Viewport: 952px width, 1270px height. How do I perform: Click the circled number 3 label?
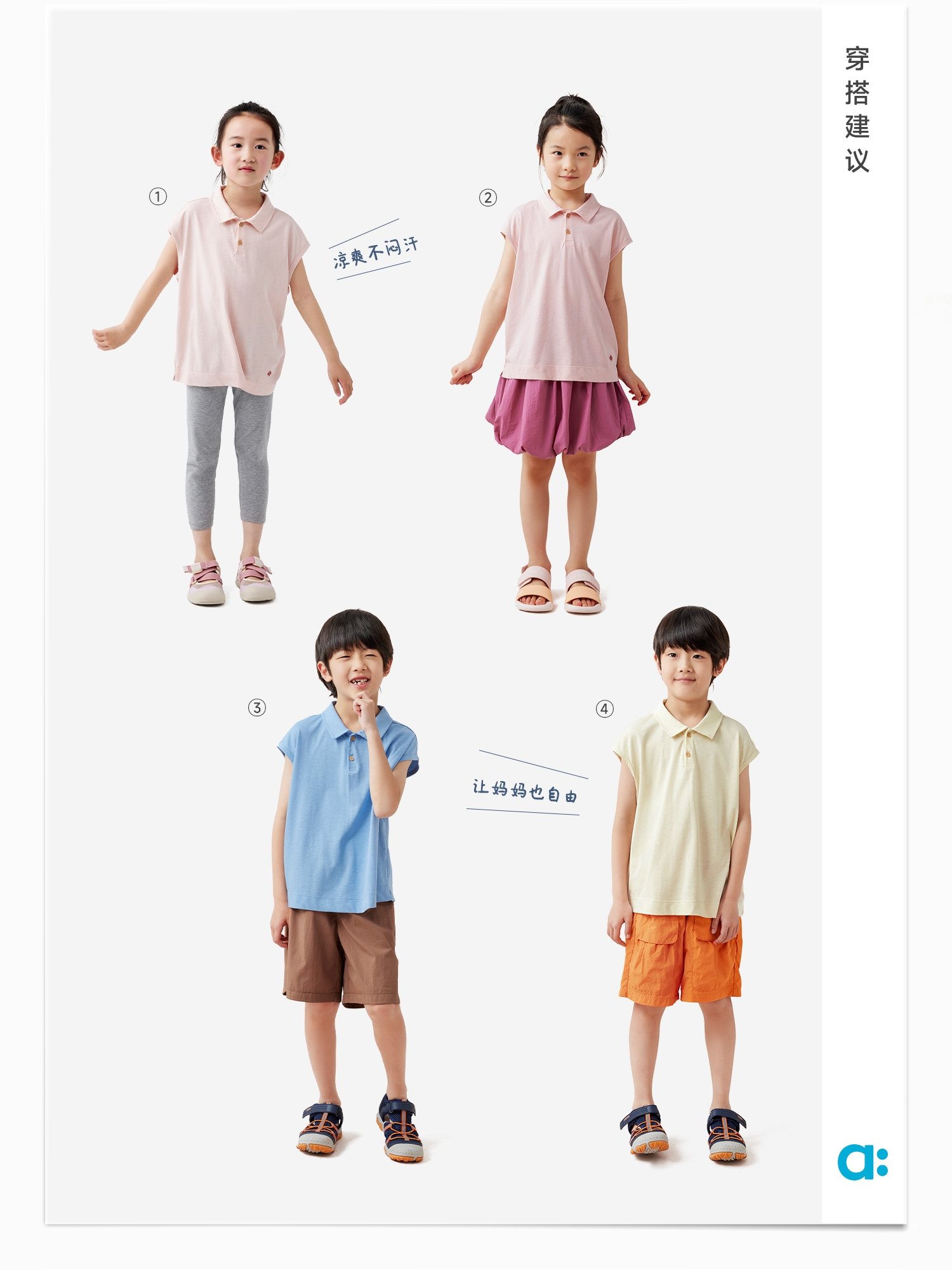coord(256,707)
